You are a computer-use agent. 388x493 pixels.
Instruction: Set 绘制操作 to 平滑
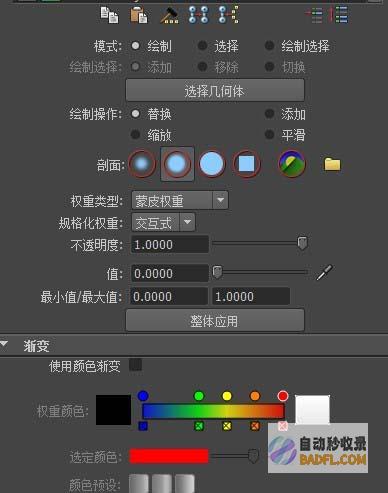[269, 135]
